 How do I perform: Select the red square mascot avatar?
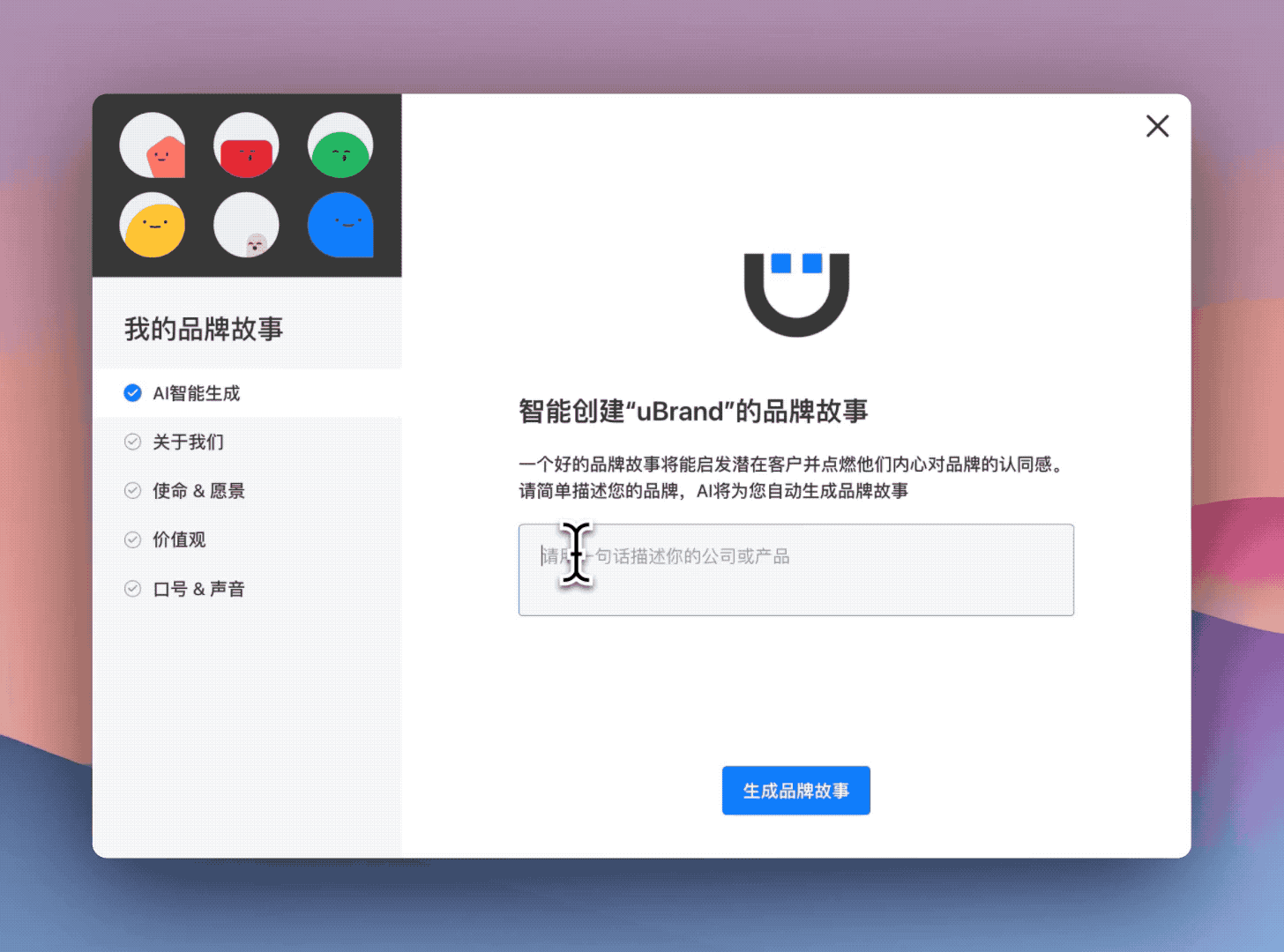(x=247, y=145)
